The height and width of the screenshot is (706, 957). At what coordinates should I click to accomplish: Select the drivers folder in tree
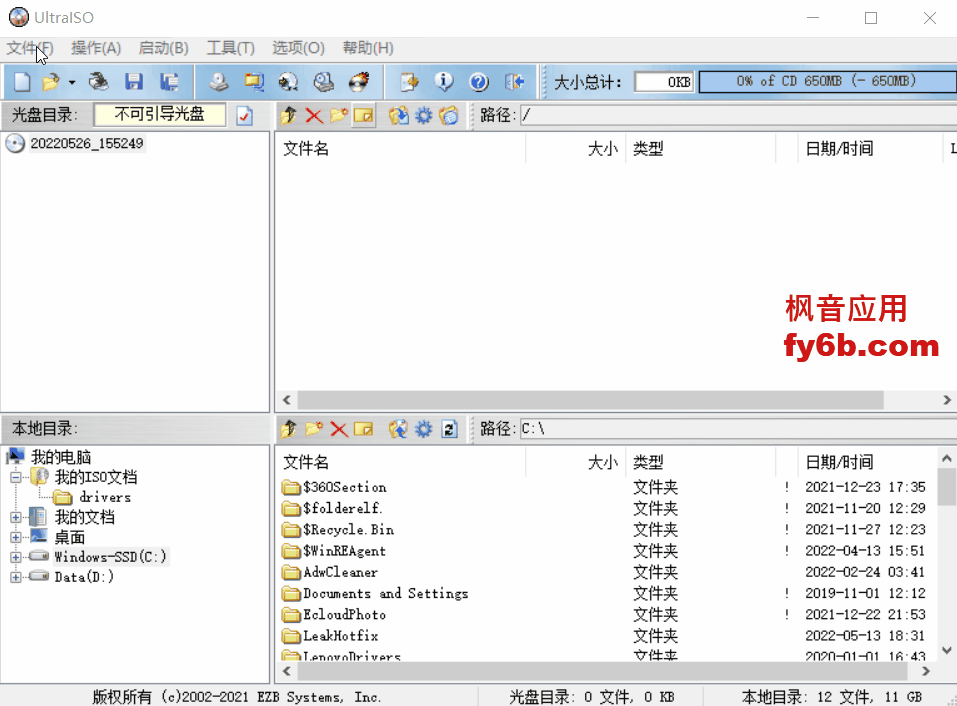pos(105,497)
